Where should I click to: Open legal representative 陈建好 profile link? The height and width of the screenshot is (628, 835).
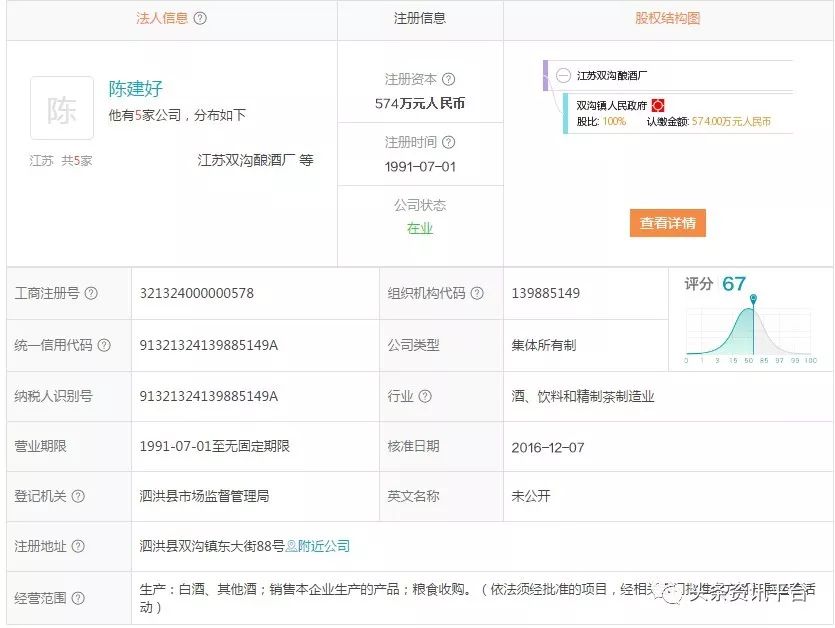[x=136, y=89]
